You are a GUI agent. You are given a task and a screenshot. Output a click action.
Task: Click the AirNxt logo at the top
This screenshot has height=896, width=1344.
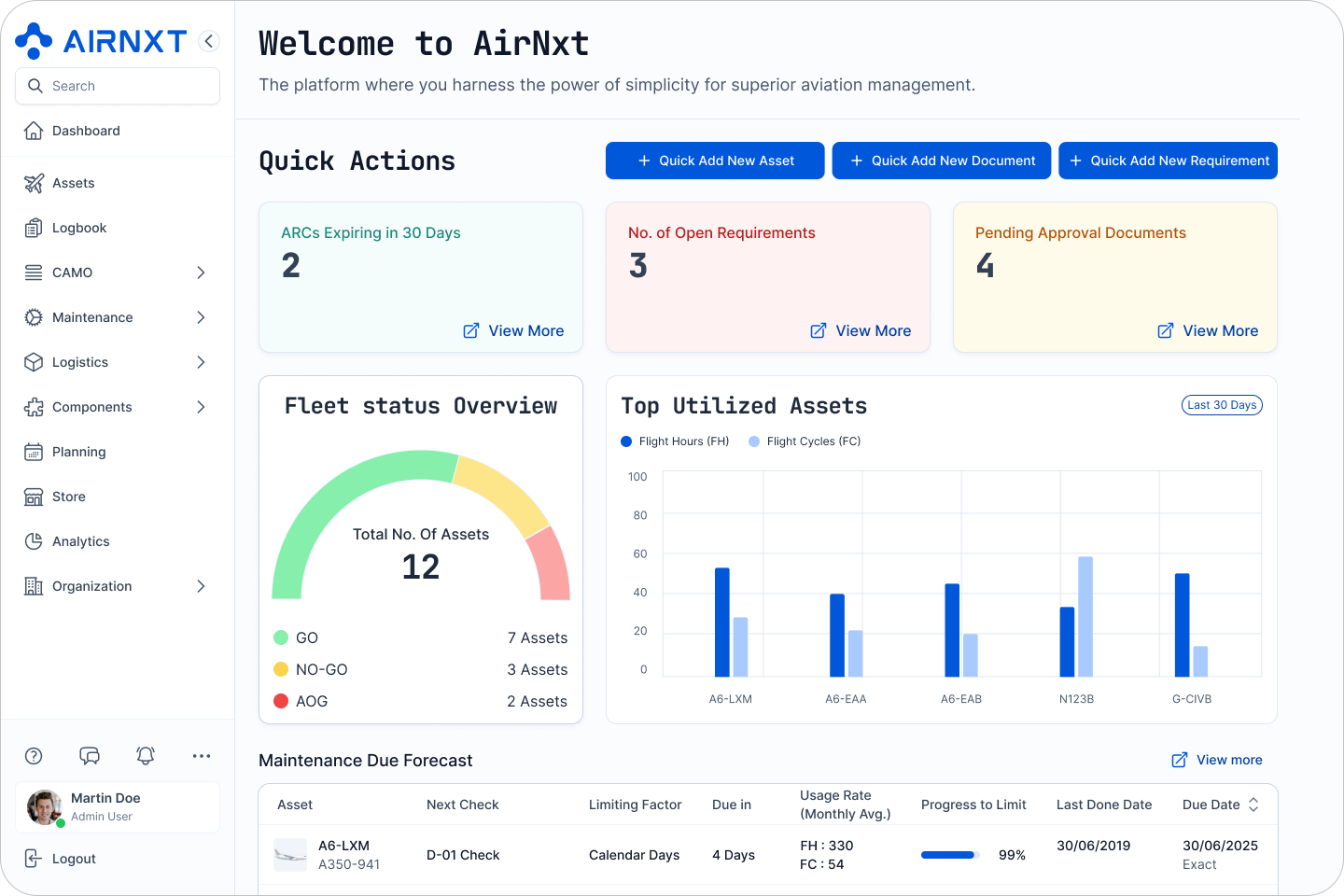[x=103, y=40]
